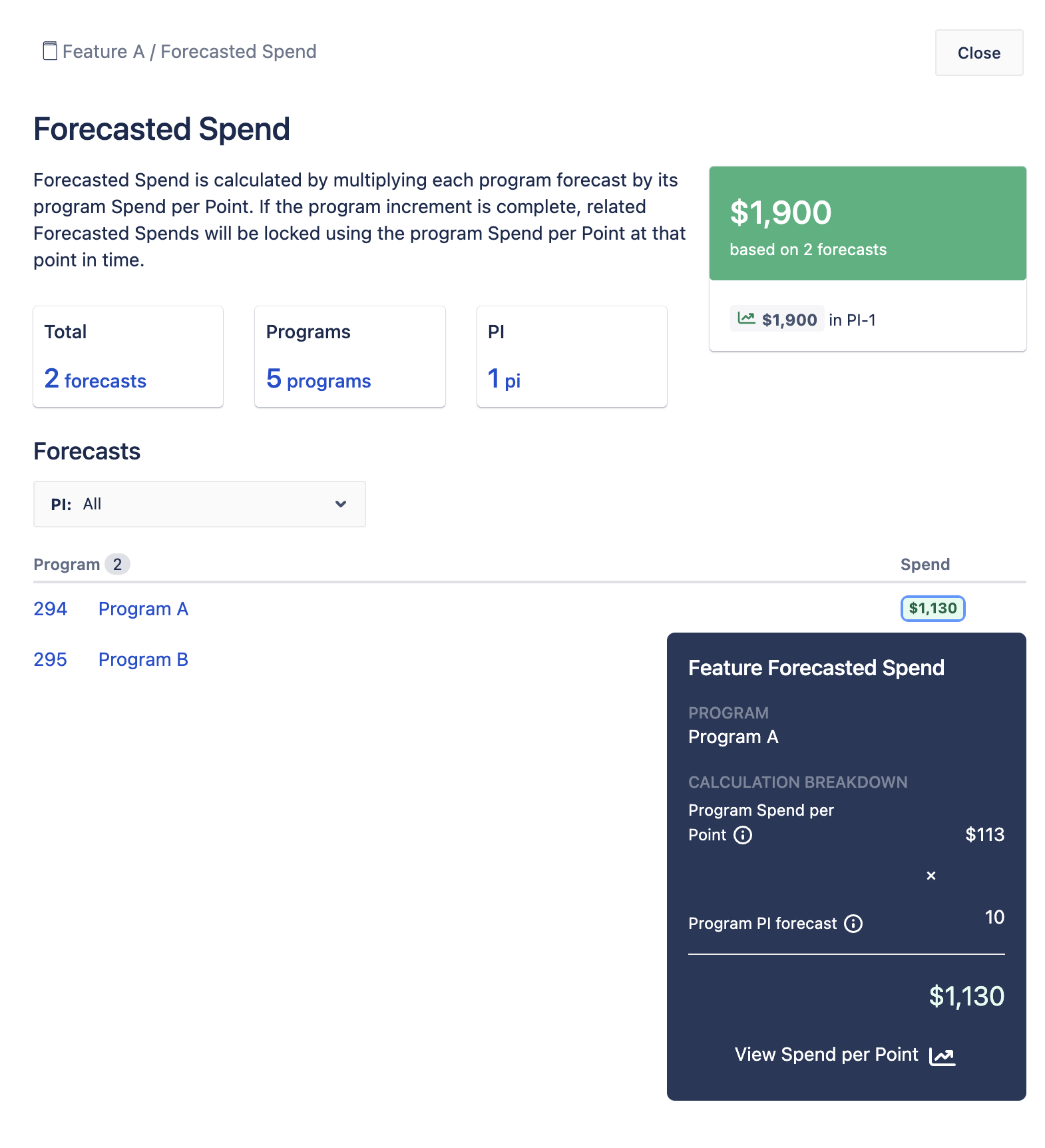Click the green $1,900 total summary banner
Screen dimensions: 1045x1148
(867, 223)
